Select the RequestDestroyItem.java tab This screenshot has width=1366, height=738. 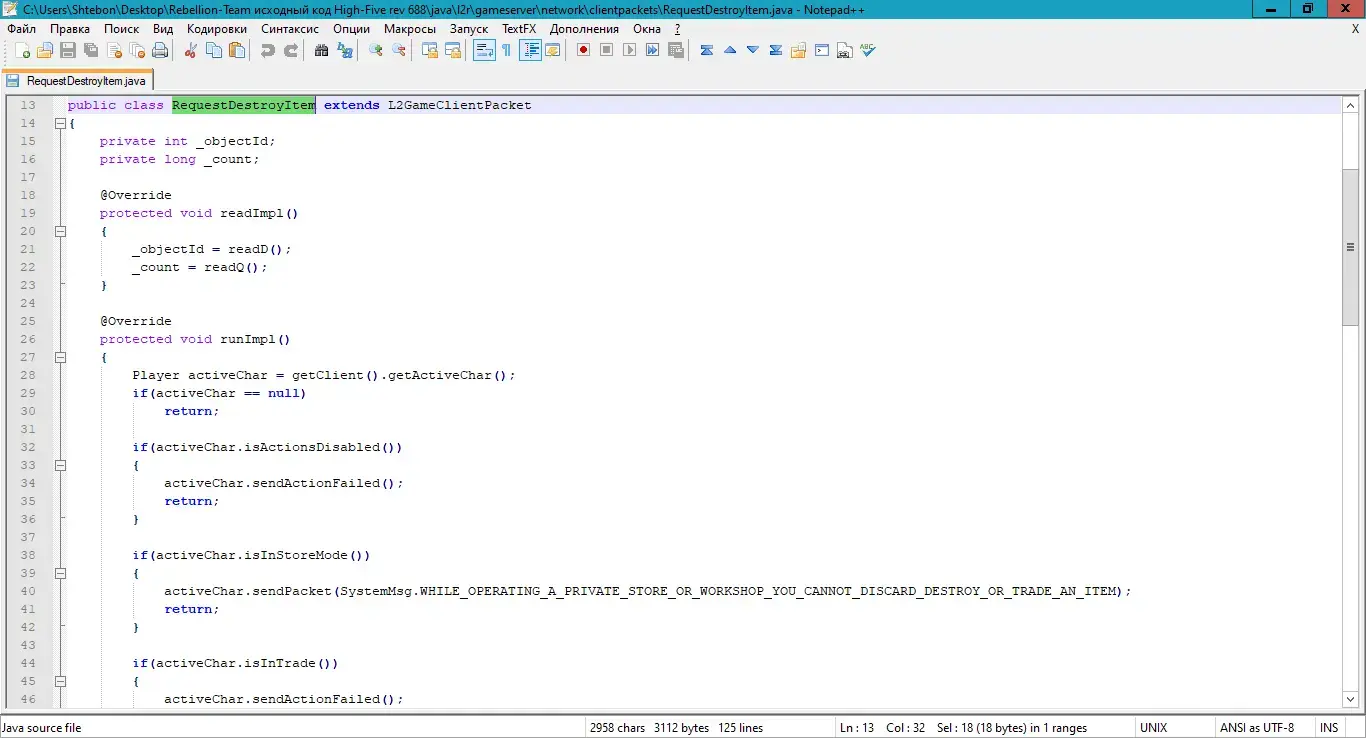coord(78,80)
